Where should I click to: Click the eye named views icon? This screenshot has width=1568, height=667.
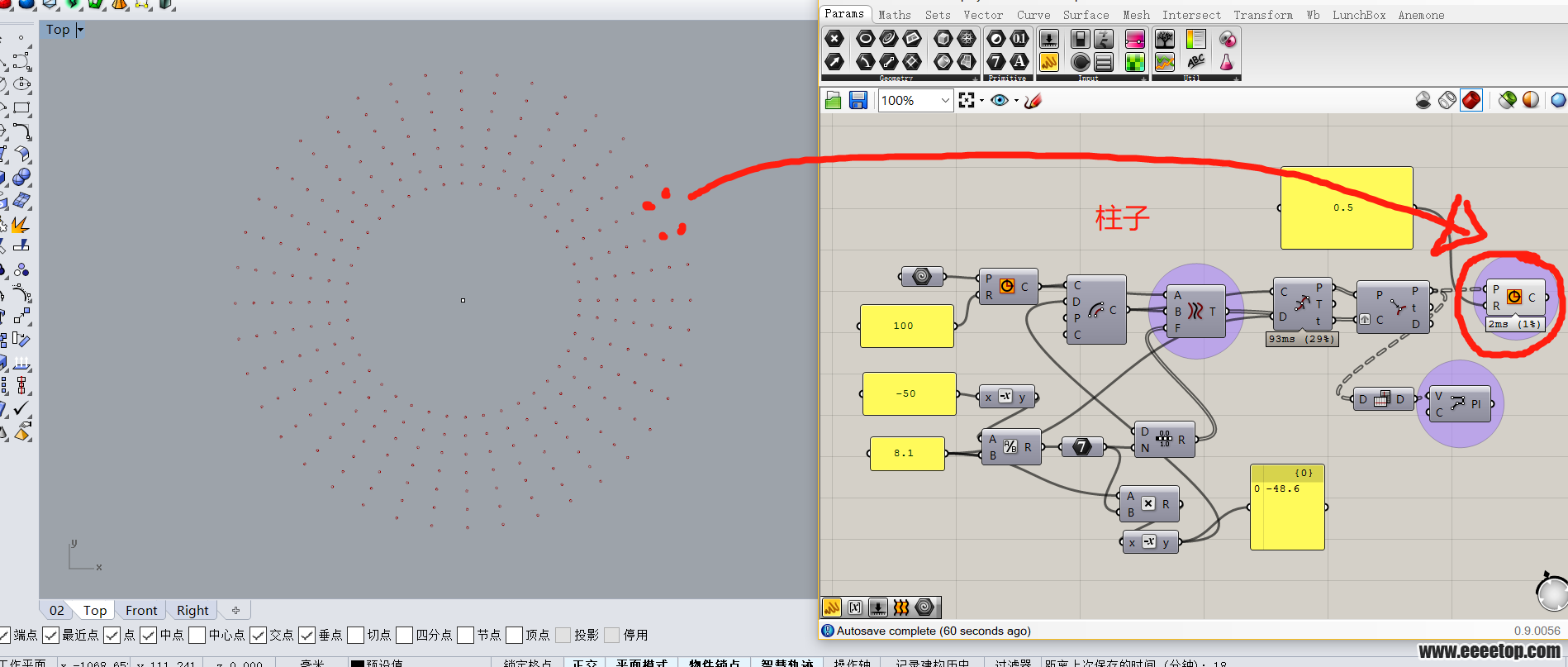(1000, 100)
